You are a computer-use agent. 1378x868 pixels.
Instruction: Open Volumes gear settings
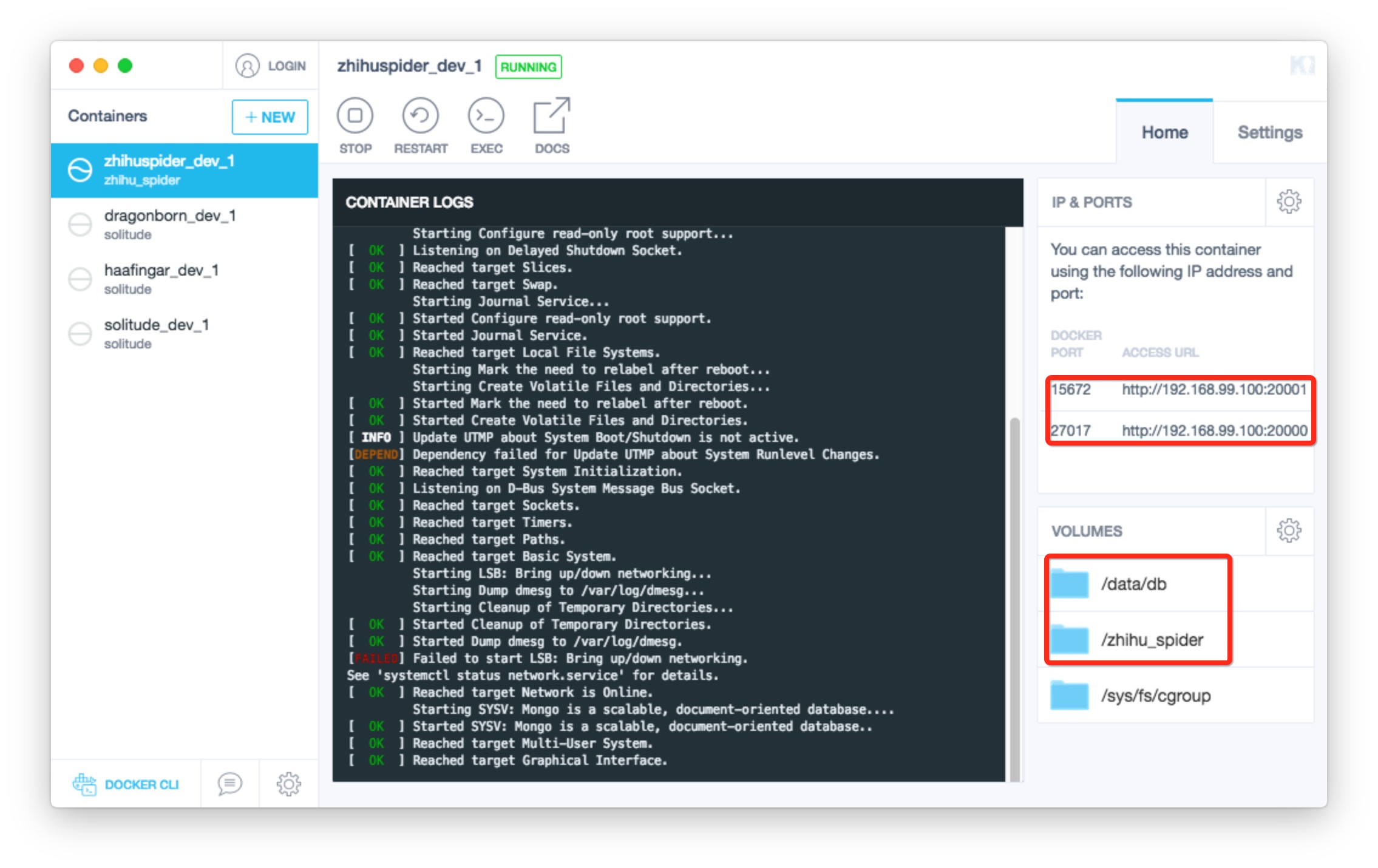click(x=1289, y=531)
